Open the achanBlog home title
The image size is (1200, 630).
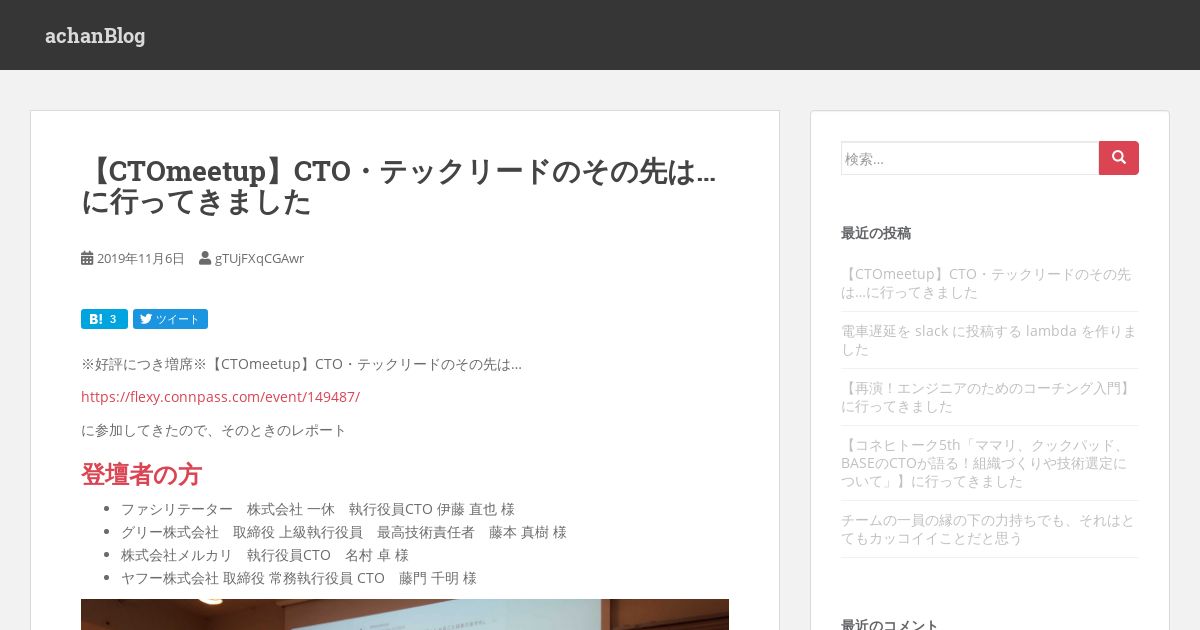95,36
